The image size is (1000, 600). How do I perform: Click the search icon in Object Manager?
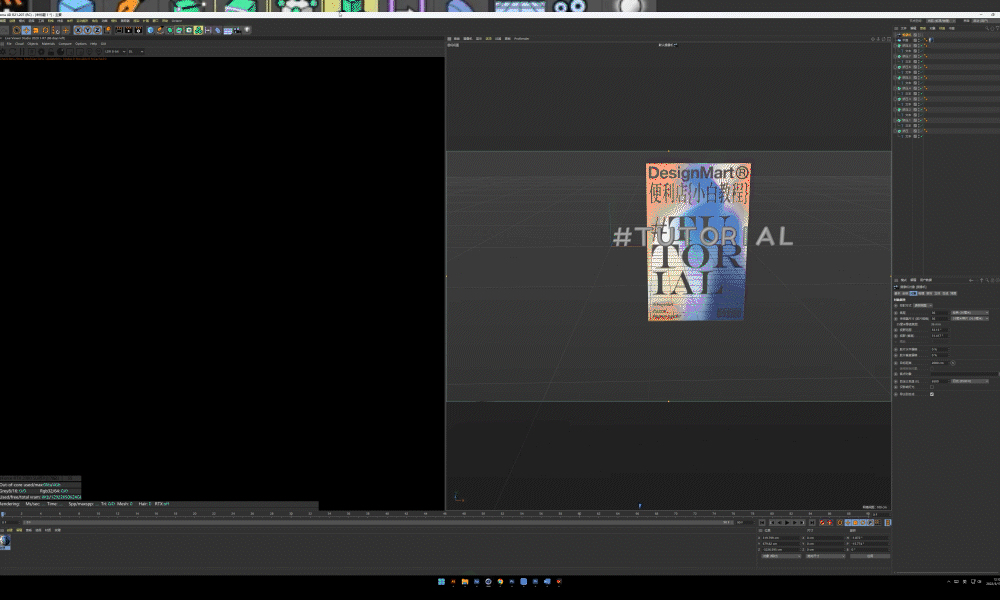click(x=987, y=28)
